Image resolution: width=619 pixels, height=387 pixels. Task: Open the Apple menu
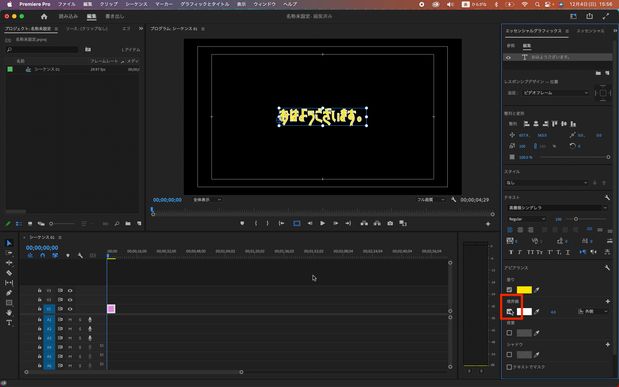pyautogui.click(x=9, y=4)
